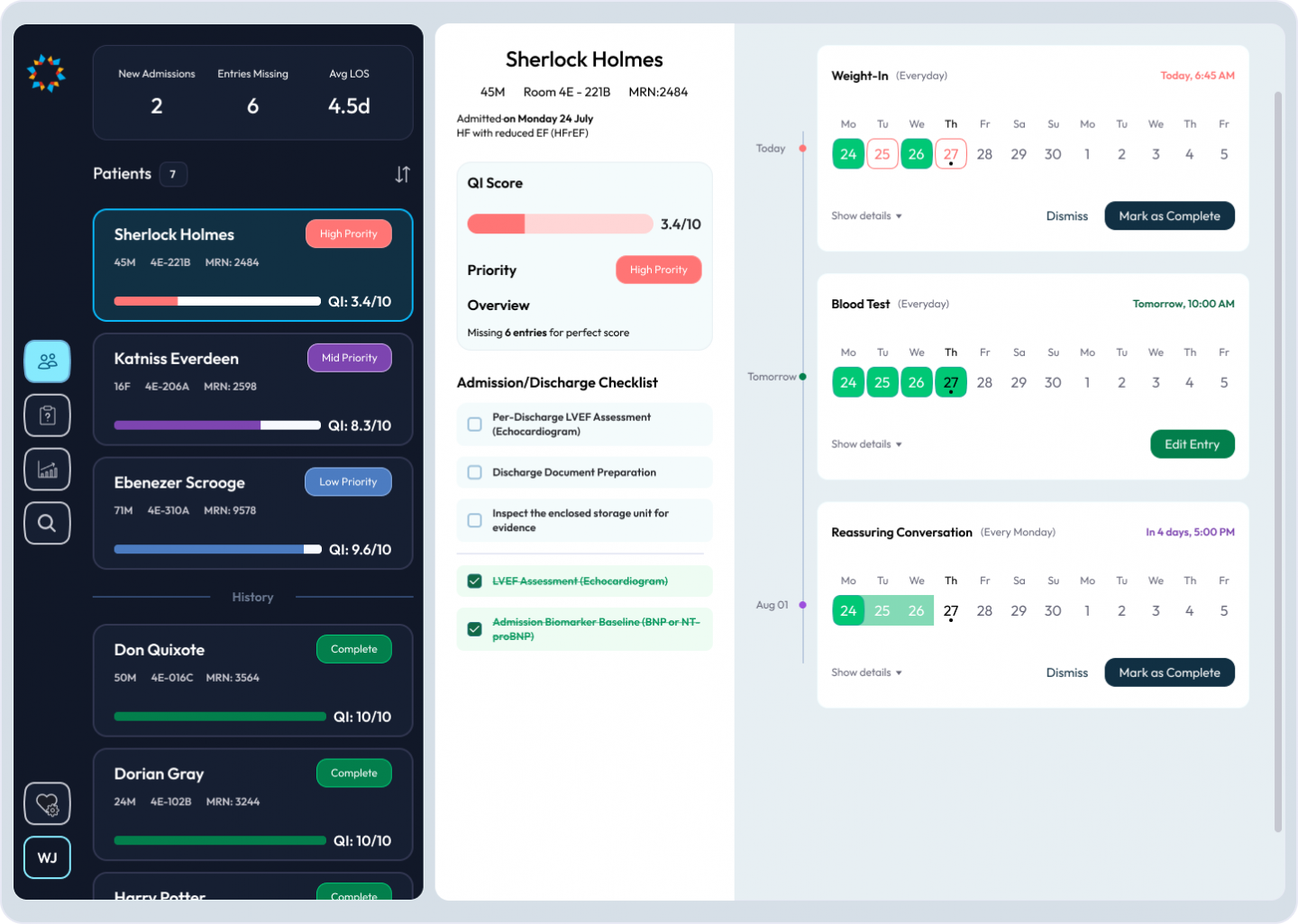The width and height of the screenshot is (1298, 924).
Task: Open the WJ user profile avatar
Action: (47, 857)
